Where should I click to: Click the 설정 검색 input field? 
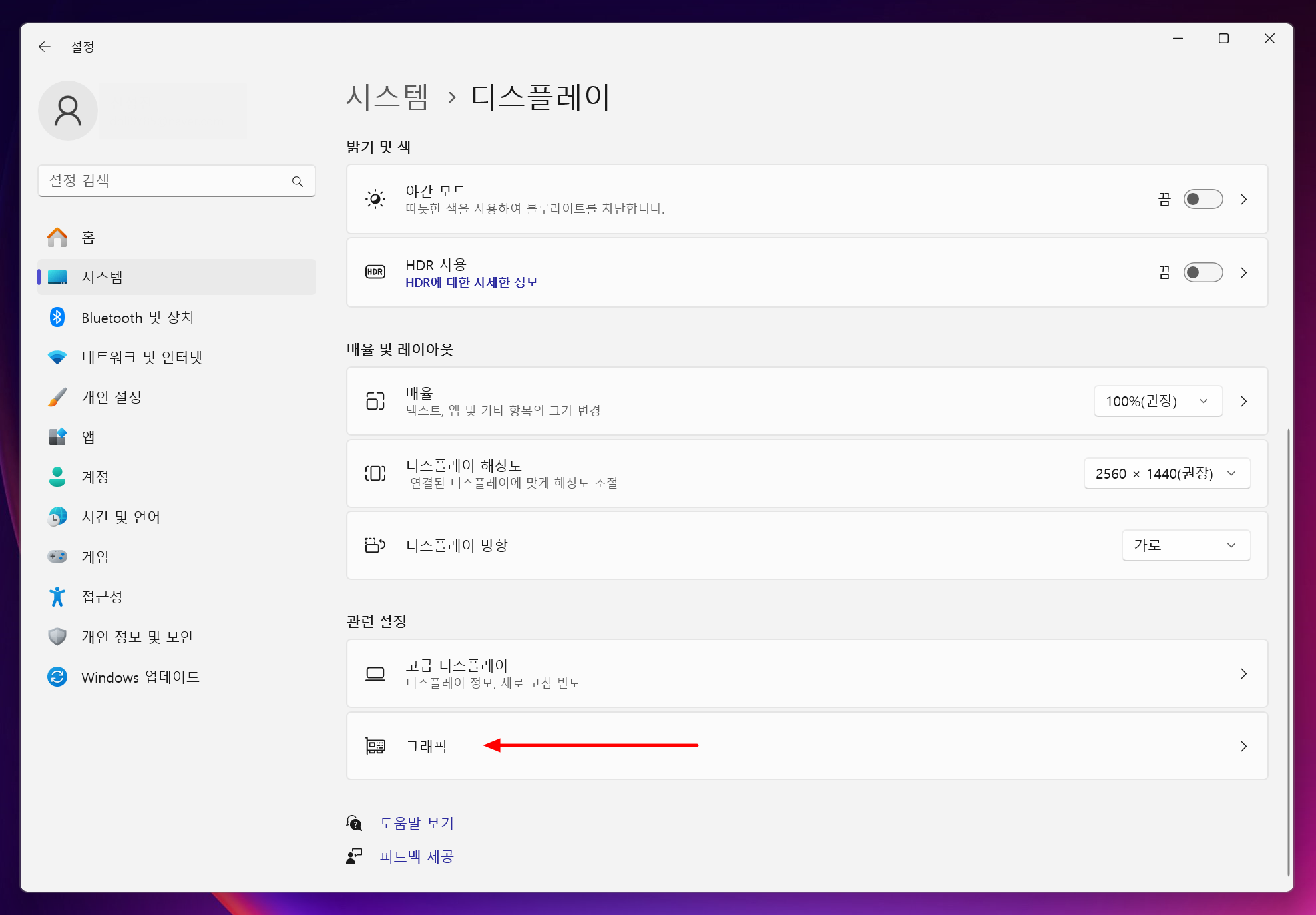click(166, 181)
